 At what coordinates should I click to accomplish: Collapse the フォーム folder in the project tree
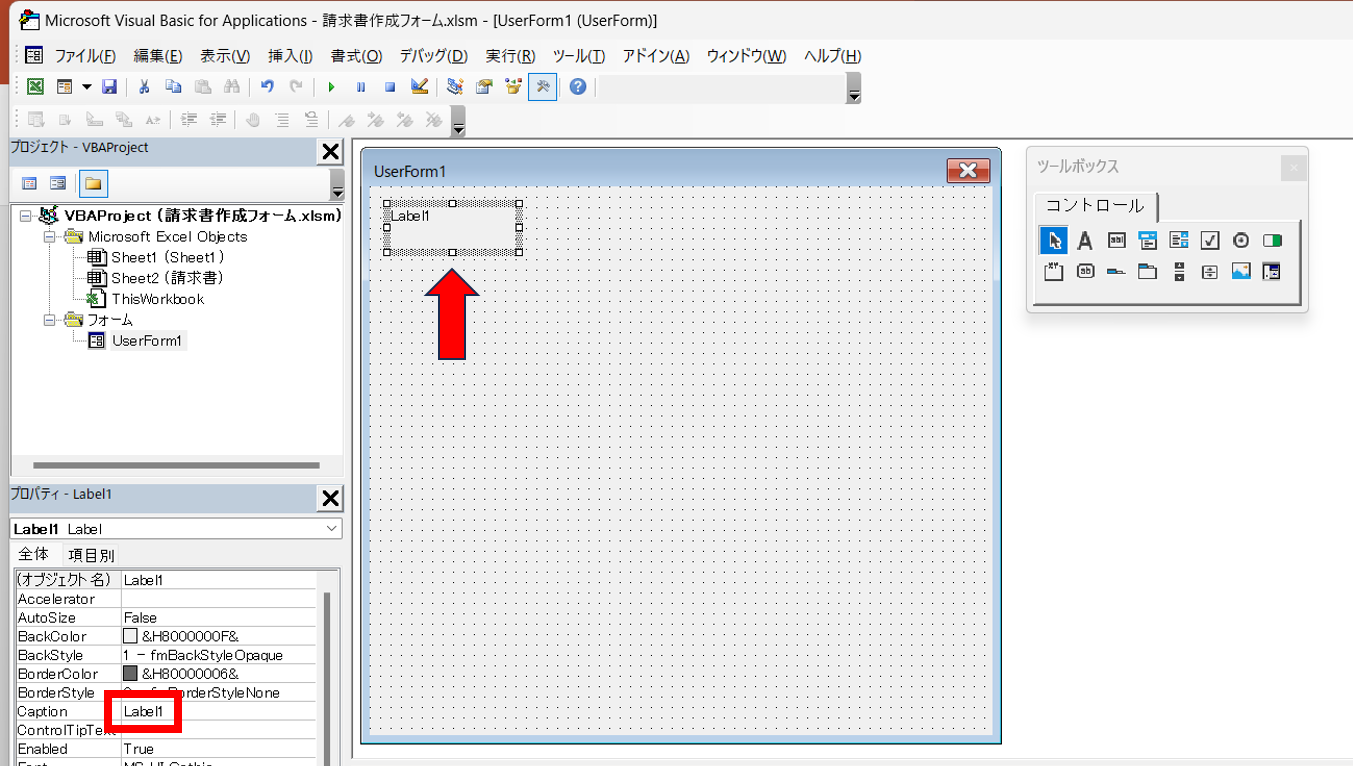pos(49,320)
